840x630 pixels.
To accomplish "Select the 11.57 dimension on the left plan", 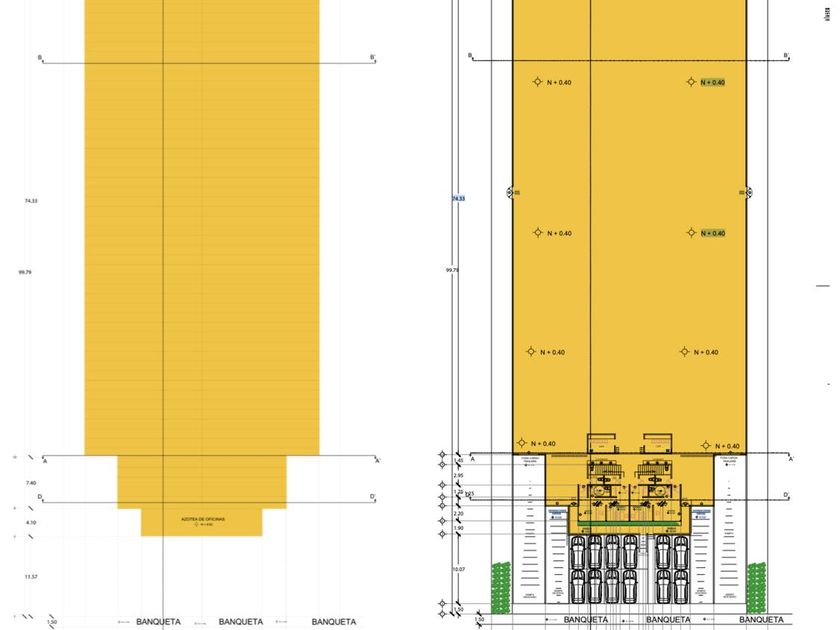I will (x=31, y=577).
